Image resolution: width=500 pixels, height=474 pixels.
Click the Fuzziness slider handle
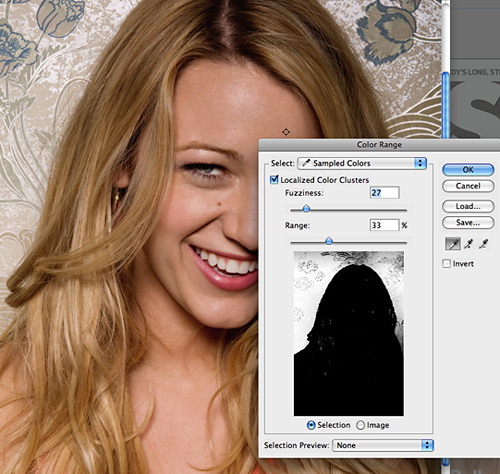[306, 209]
